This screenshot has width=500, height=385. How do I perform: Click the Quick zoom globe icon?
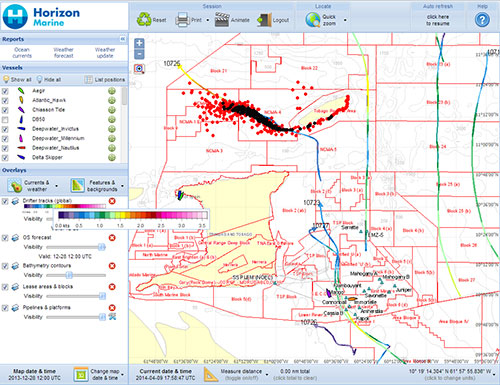point(313,20)
